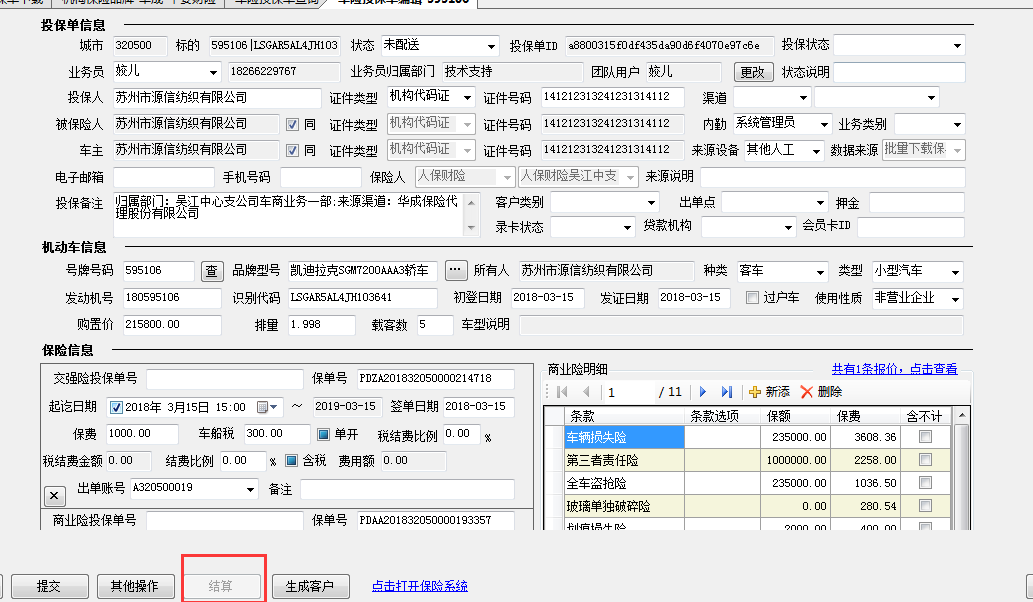Image resolution: width=1033 pixels, height=602 pixels.
Task: Expand the 类型 dropdown showing 小型汽车
Action: 955,271
